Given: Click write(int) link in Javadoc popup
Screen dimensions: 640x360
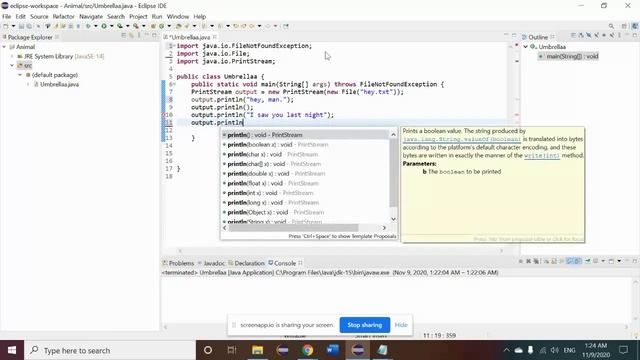Looking at the screenshot, I should coord(542,156).
